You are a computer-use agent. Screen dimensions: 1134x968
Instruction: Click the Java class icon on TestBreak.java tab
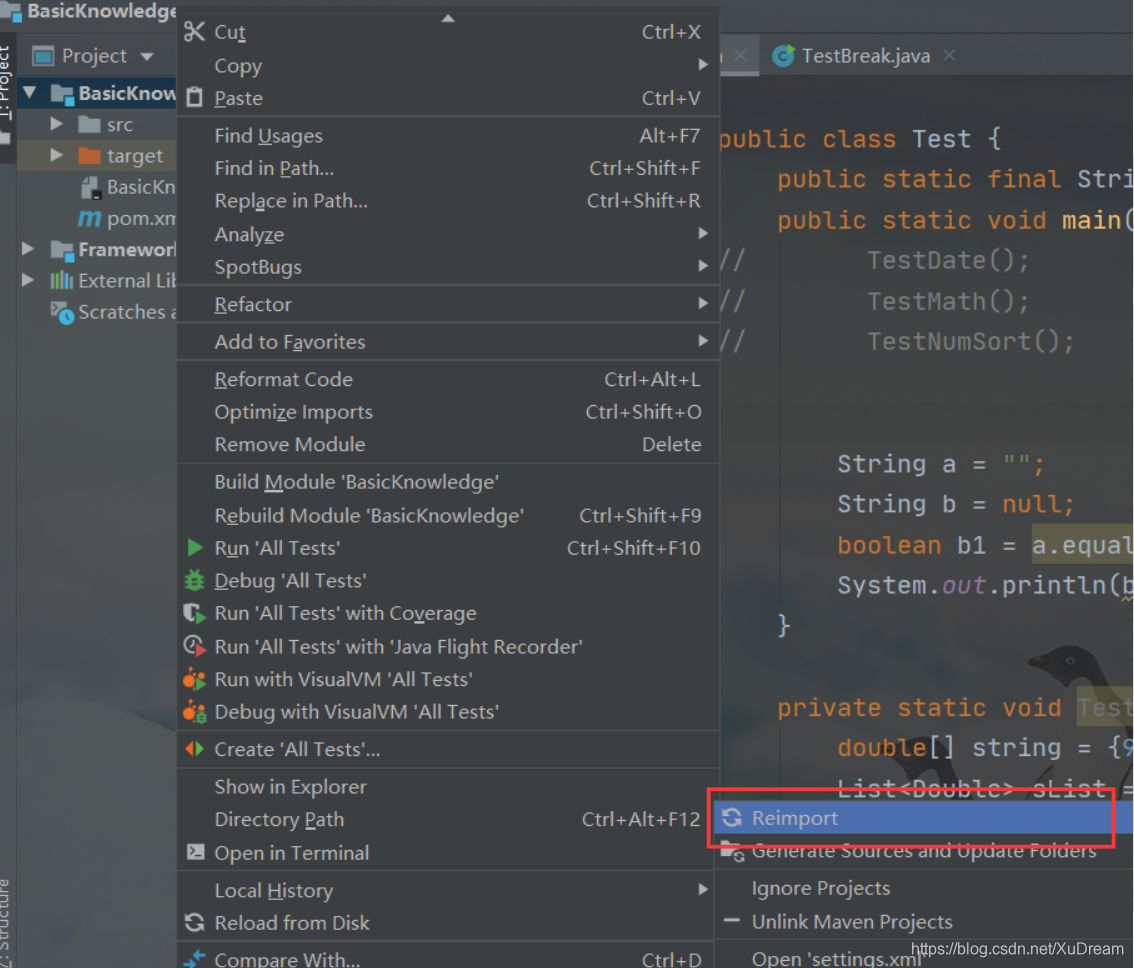coord(783,56)
